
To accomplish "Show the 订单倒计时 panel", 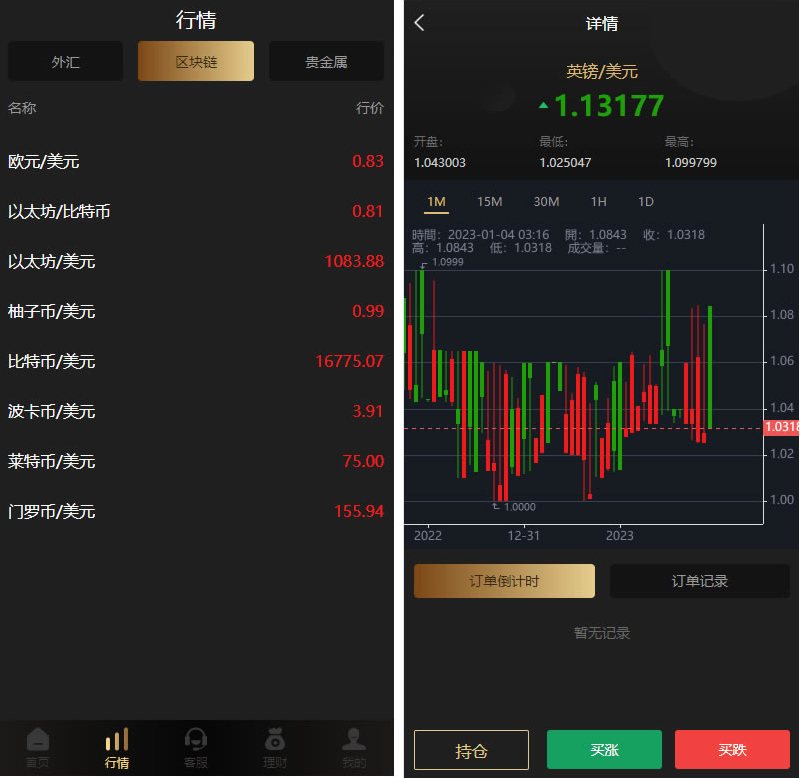I will (x=504, y=581).
